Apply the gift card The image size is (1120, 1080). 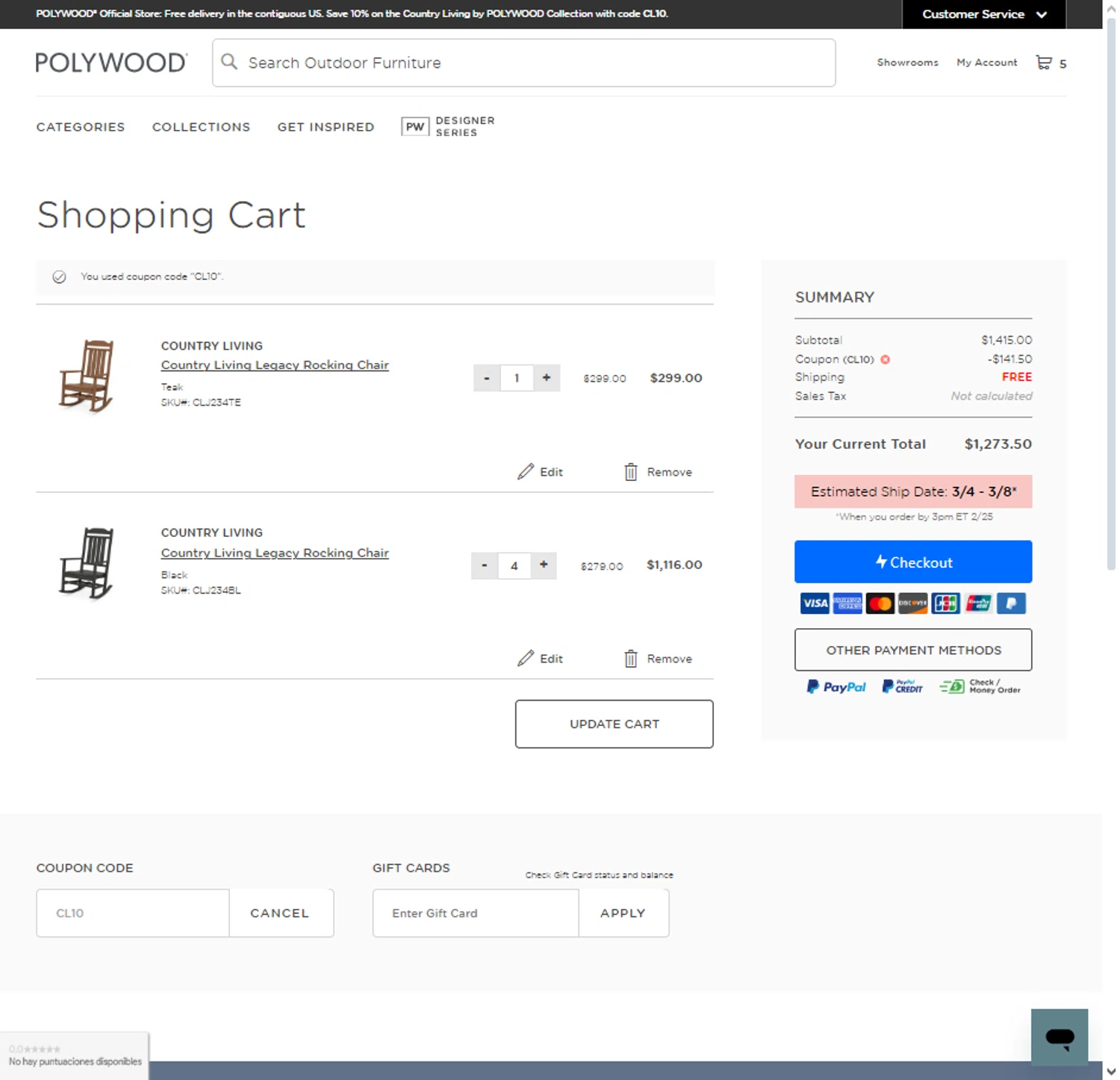[x=623, y=913]
